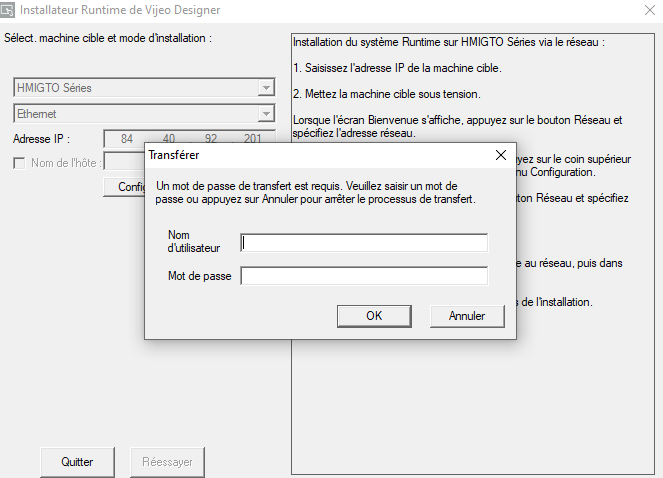Select the third IP octet 92
This screenshot has width=663, height=478.
(211, 139)
